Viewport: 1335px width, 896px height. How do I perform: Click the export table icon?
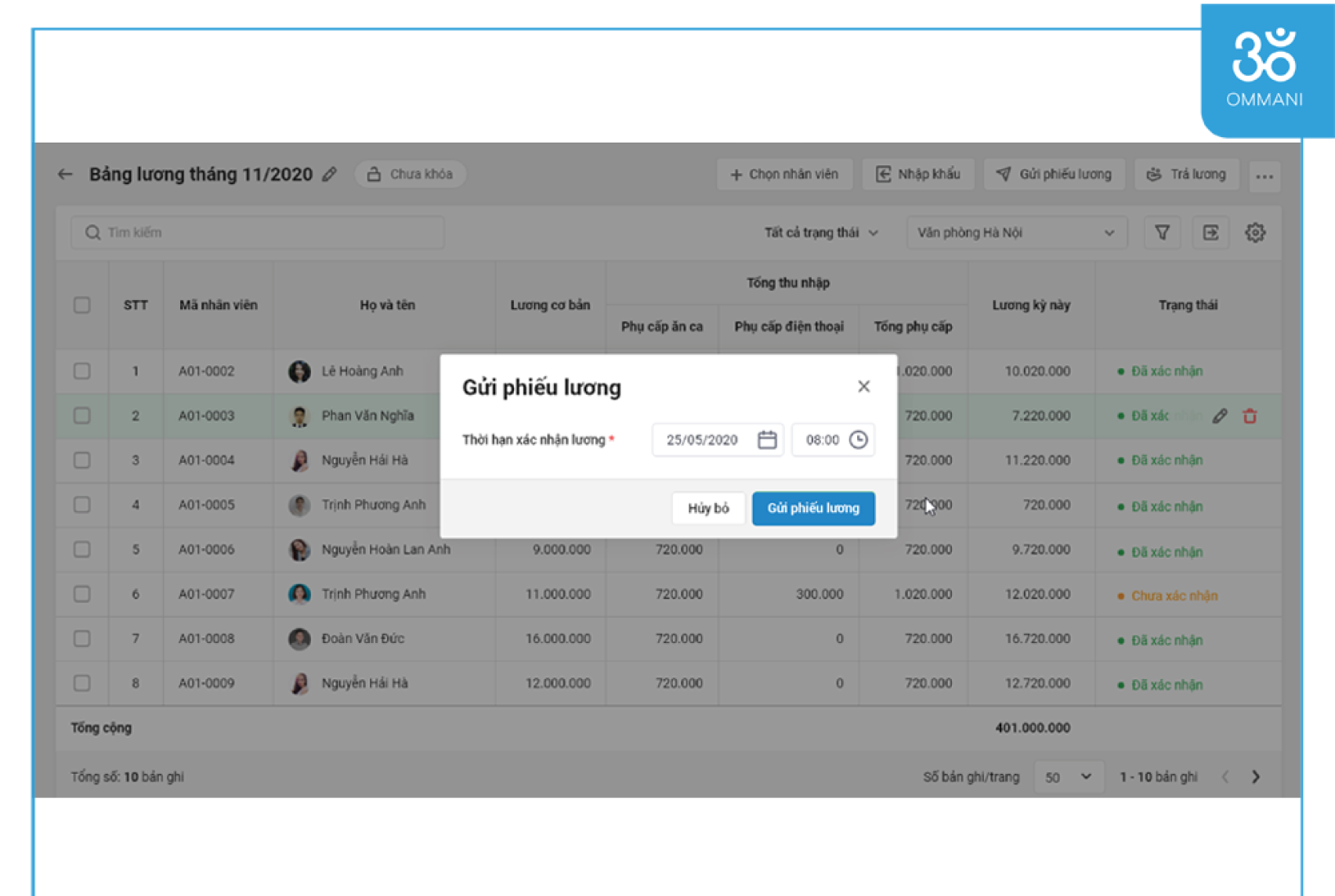tap(1210, 233)
